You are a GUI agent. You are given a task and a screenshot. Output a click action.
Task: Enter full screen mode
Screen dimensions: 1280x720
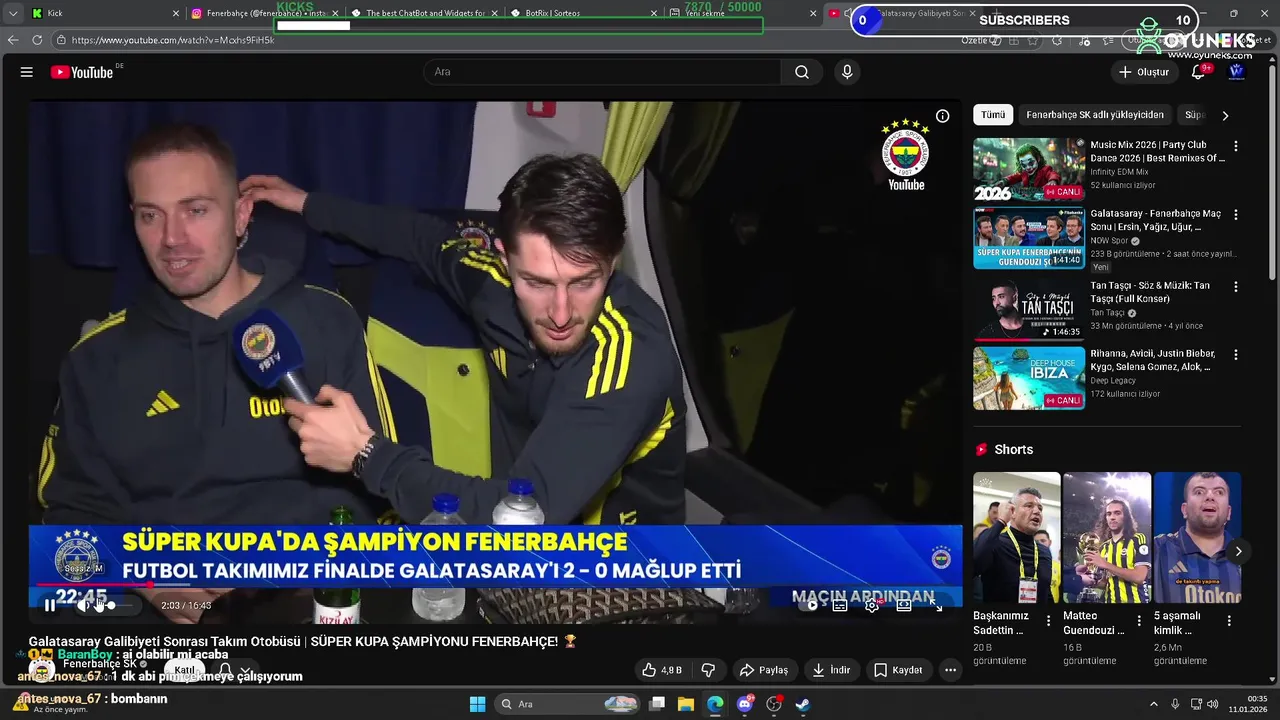tap(936, 605)
